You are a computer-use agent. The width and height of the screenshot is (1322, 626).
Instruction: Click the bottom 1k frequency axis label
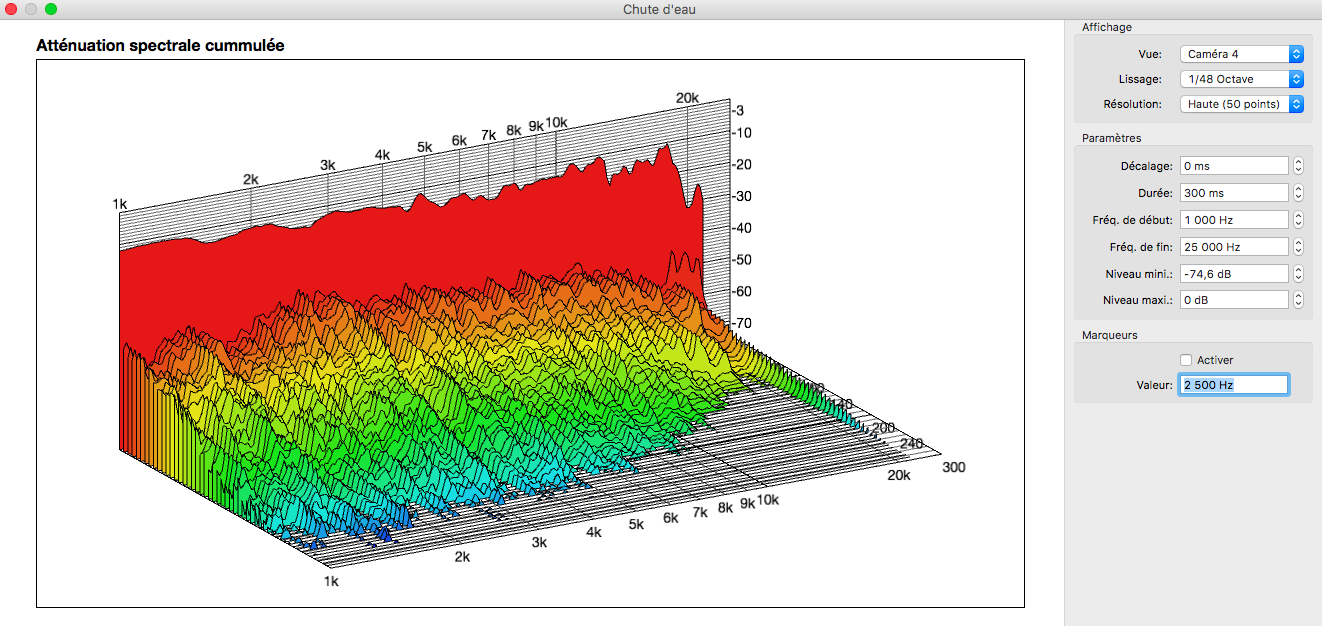pyautogui.click(x=330, y=581)
